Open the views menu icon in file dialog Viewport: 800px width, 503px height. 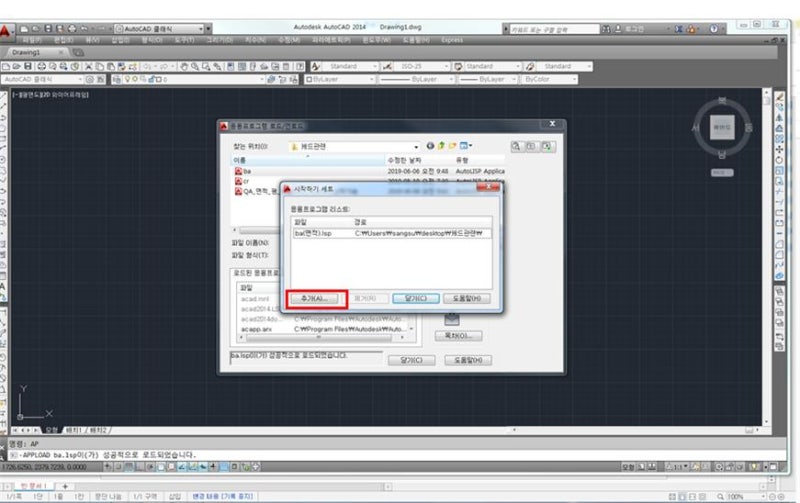[x=465, y=146]
